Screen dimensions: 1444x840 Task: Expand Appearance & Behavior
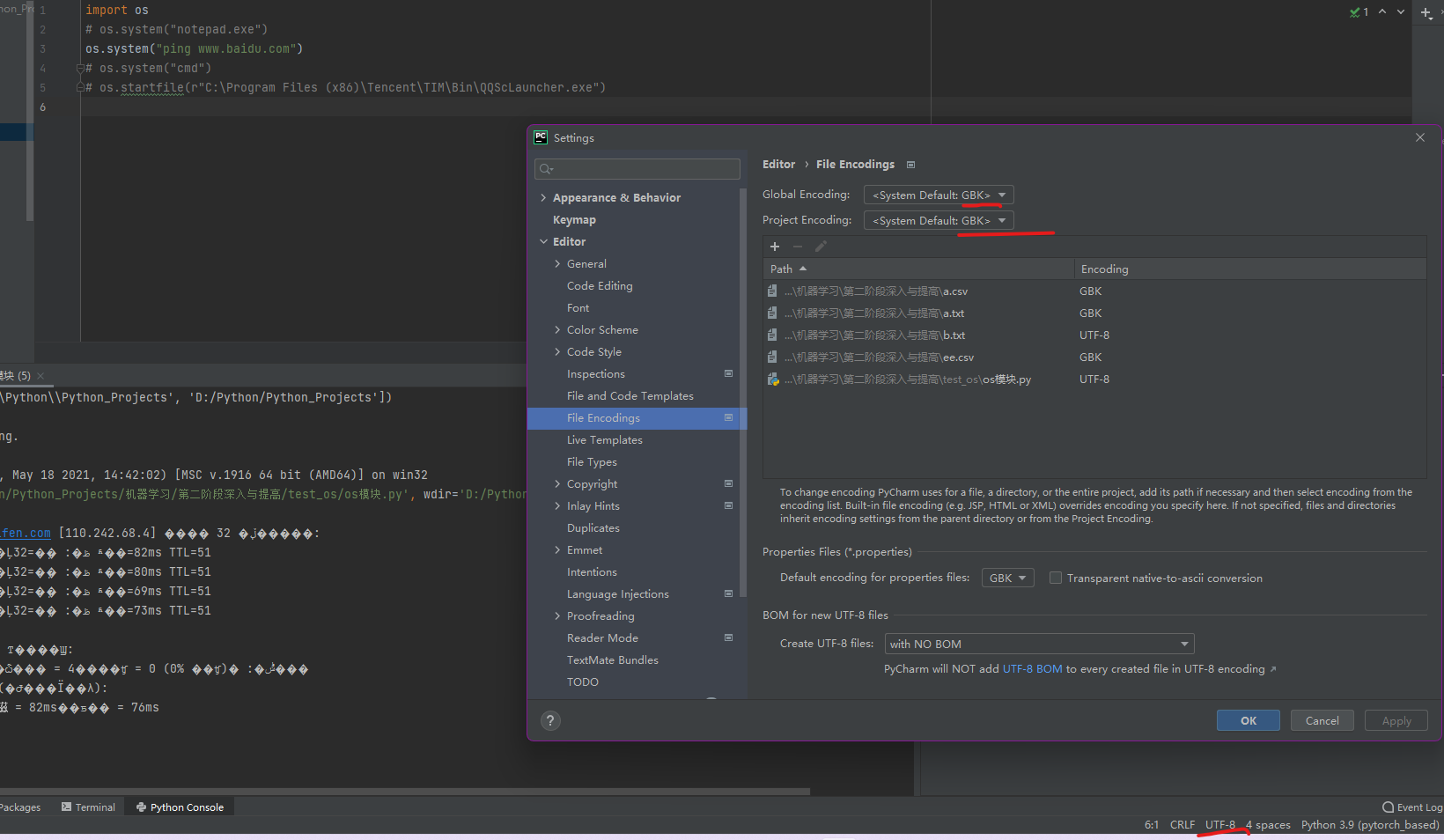[x=543, y=197]
